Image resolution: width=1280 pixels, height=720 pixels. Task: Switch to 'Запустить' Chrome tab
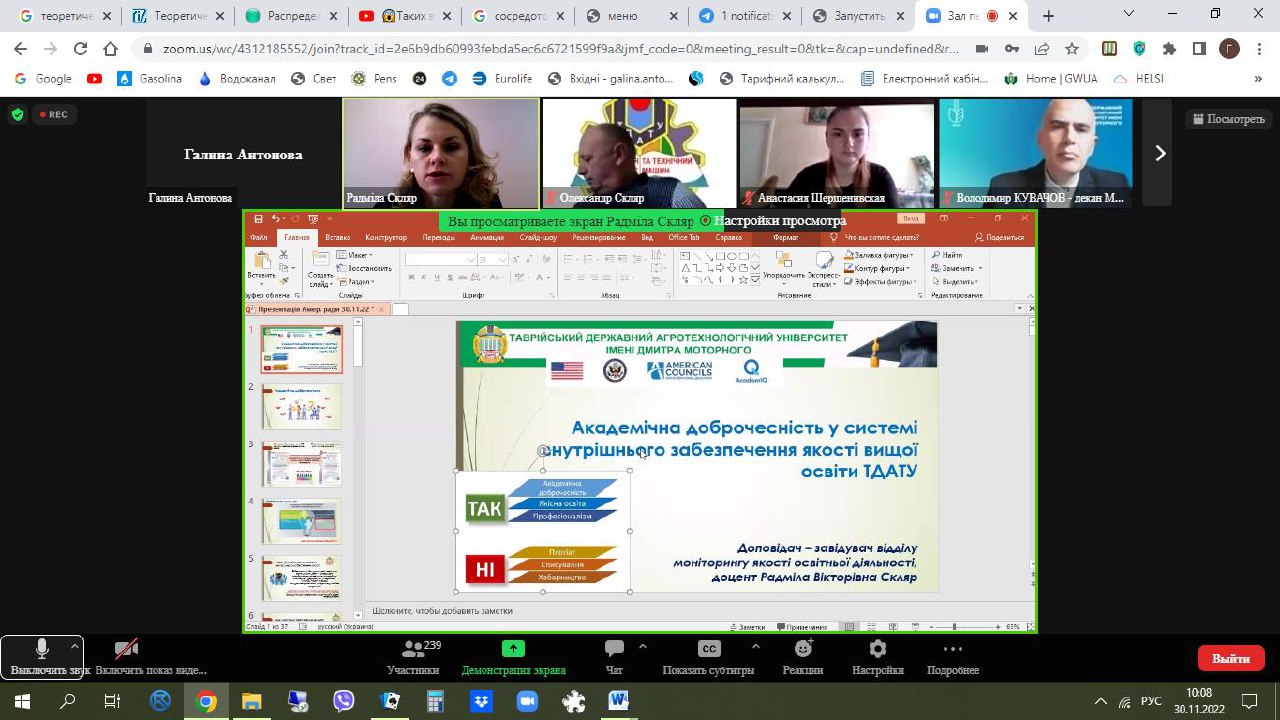tap(860, 16)
